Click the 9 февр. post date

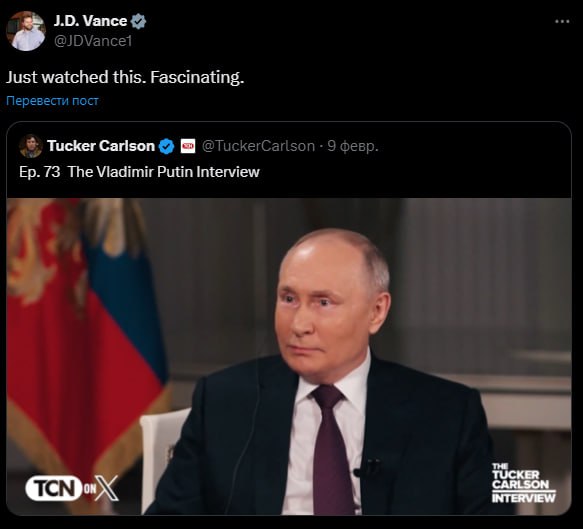coord(353,146)
